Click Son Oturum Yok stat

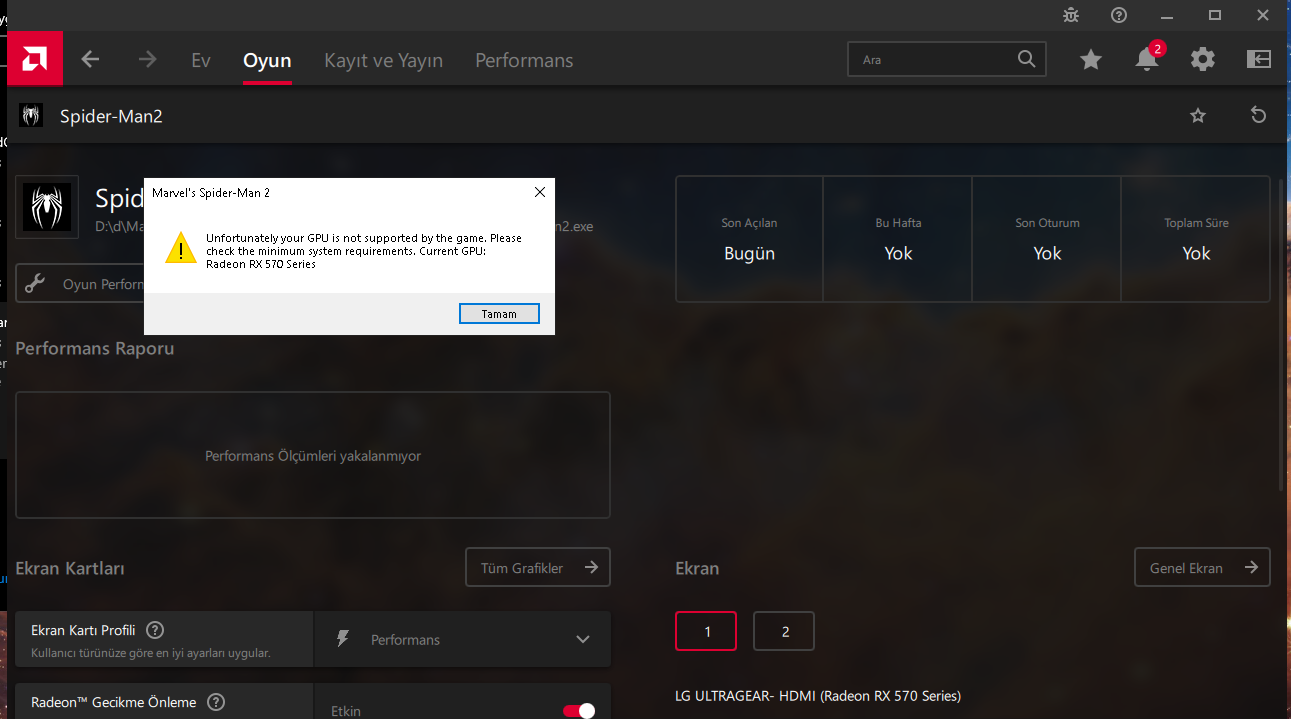click(1047, 240)
